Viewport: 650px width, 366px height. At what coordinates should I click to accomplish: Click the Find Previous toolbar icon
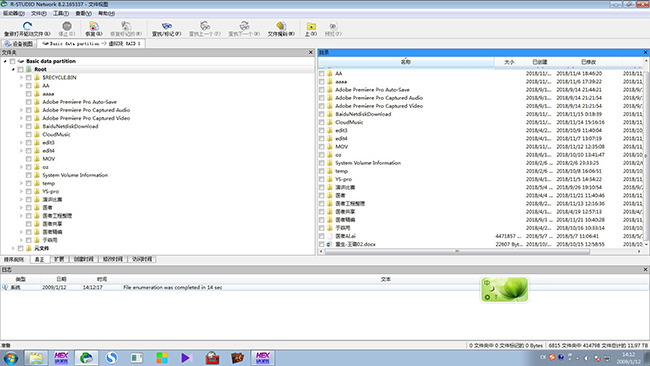coord(205,26)
